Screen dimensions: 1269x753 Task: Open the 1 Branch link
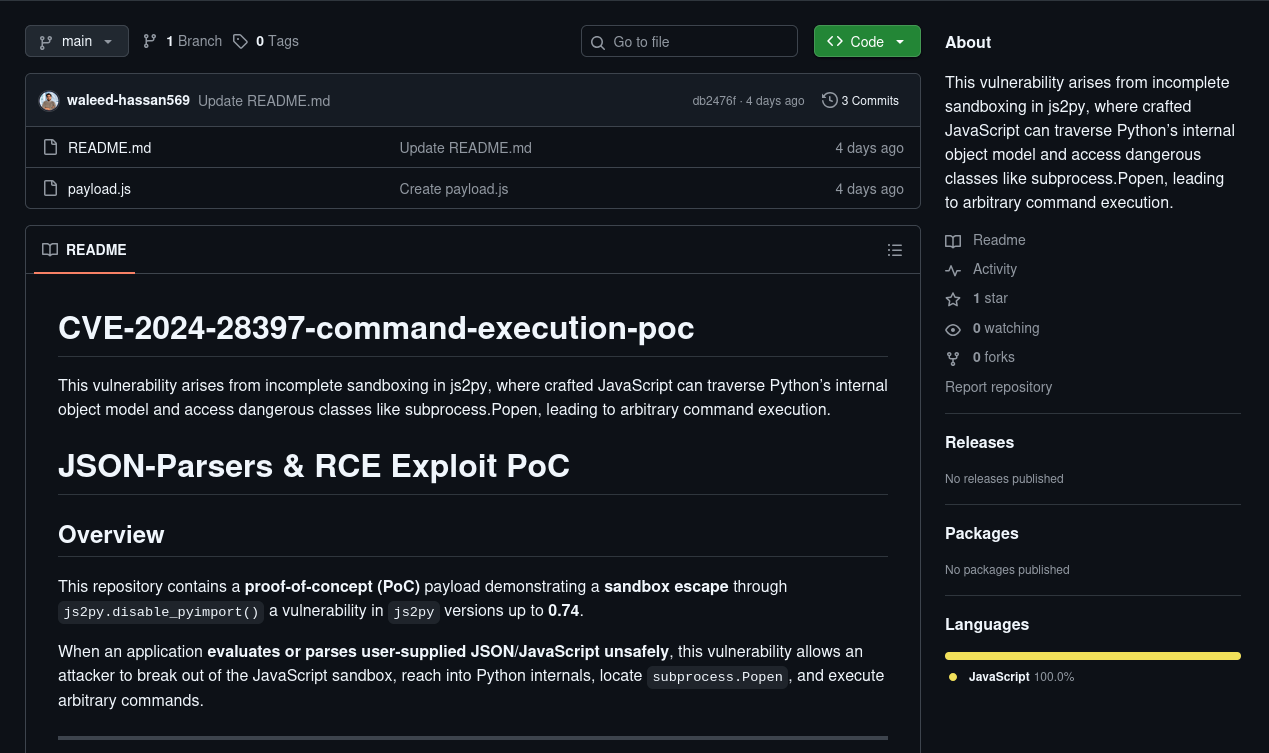point(183,41)
